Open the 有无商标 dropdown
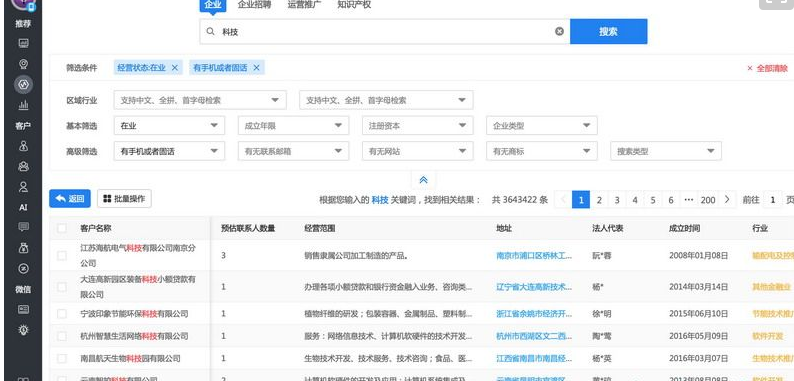Viewport: 794px width, 381px height. (x=542, y=151)
